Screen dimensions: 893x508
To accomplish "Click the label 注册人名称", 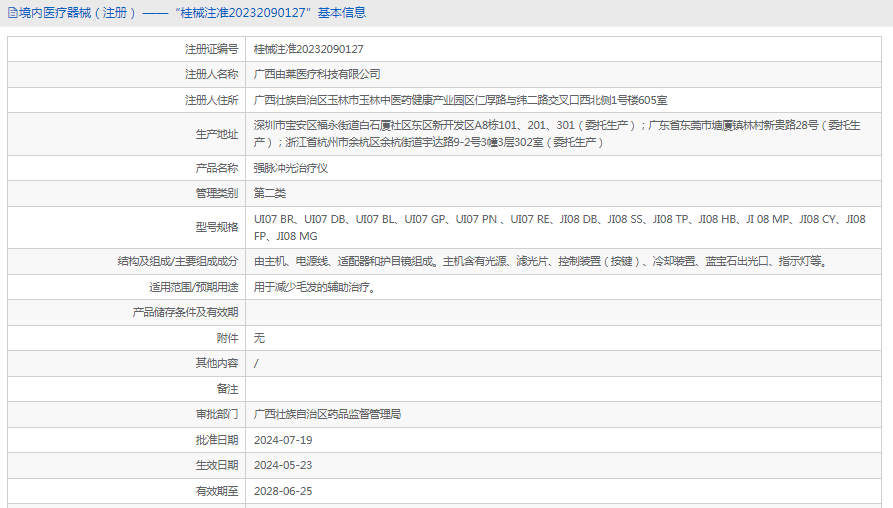I will [x=211, y=75].
